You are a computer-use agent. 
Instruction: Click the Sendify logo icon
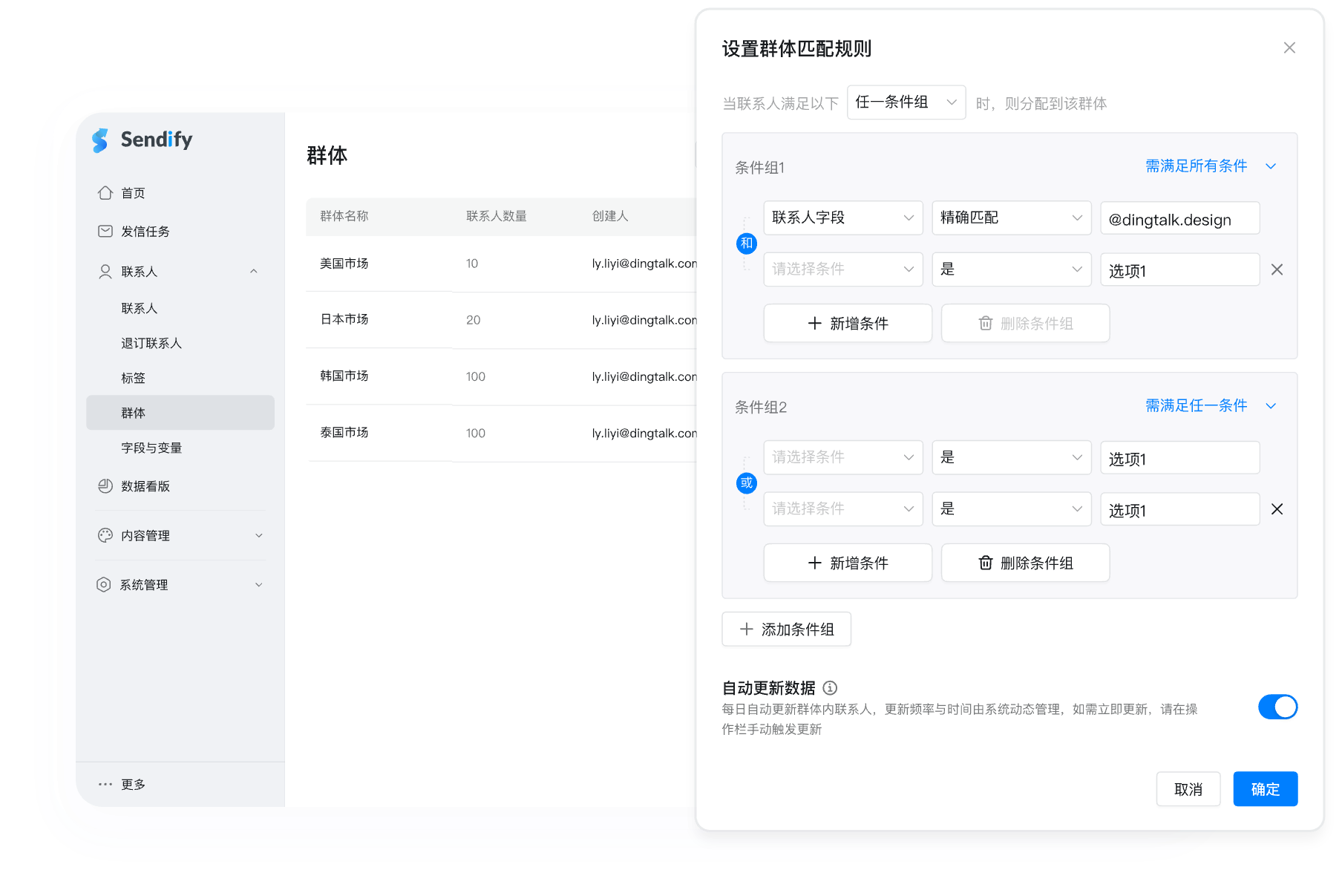(100, 140)
